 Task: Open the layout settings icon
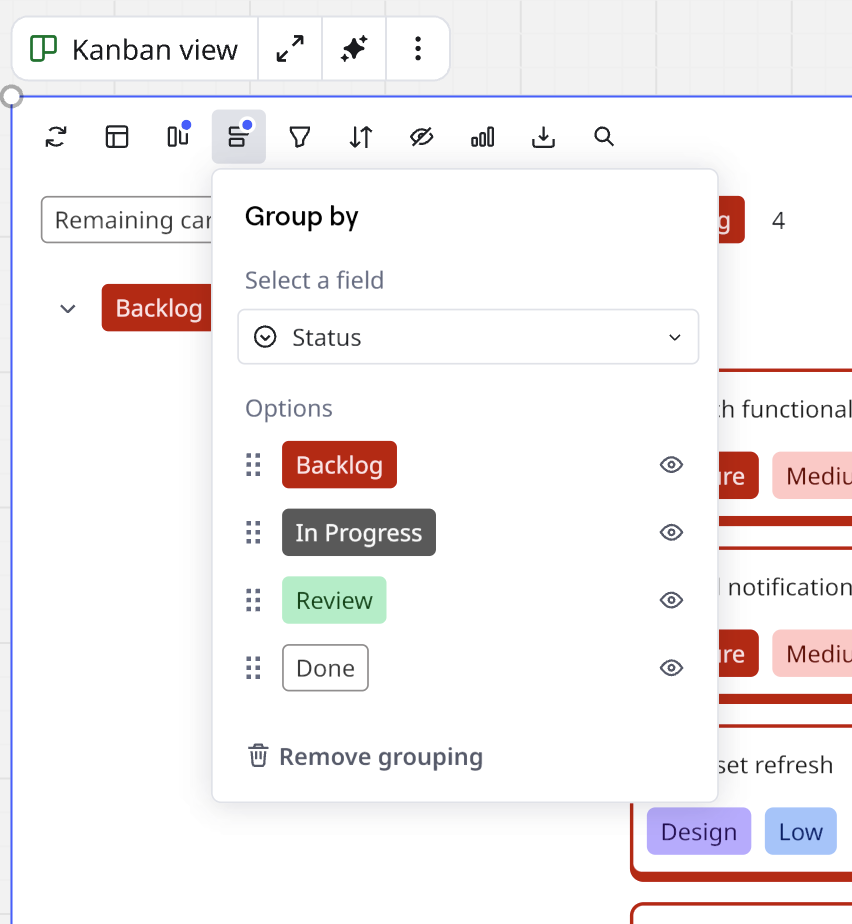point(117,137)
